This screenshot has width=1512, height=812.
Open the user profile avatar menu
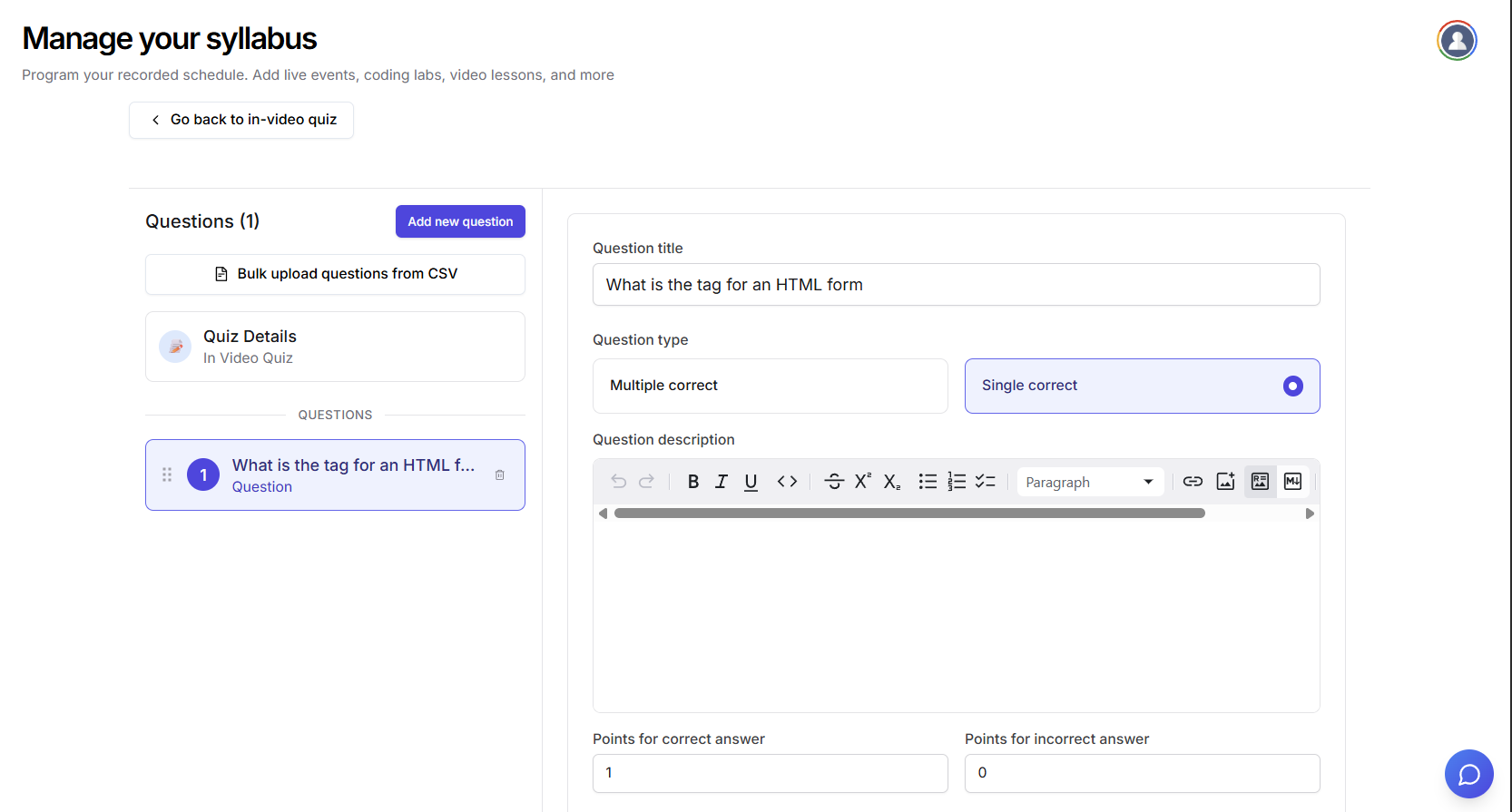tap(1457, 41)
